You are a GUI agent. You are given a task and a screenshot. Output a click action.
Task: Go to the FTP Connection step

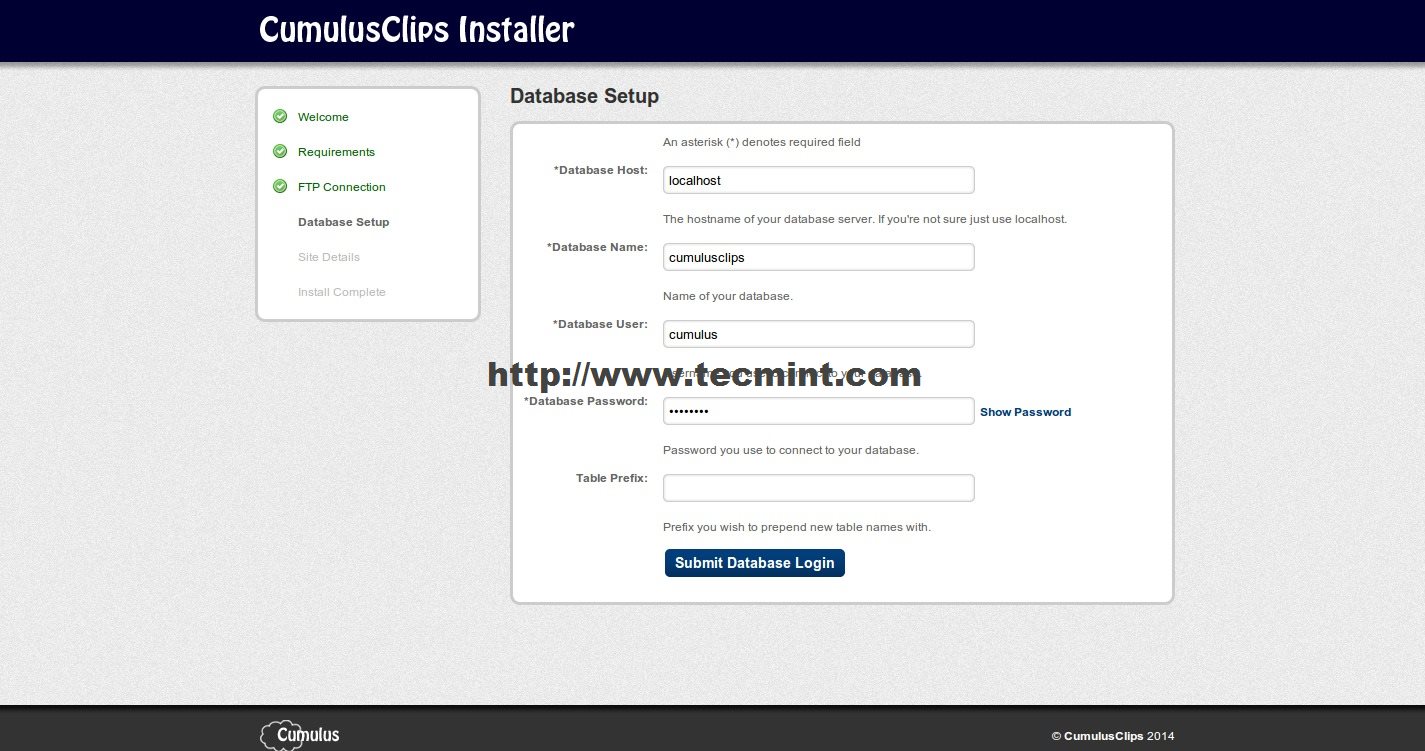(x=341, y=187)
